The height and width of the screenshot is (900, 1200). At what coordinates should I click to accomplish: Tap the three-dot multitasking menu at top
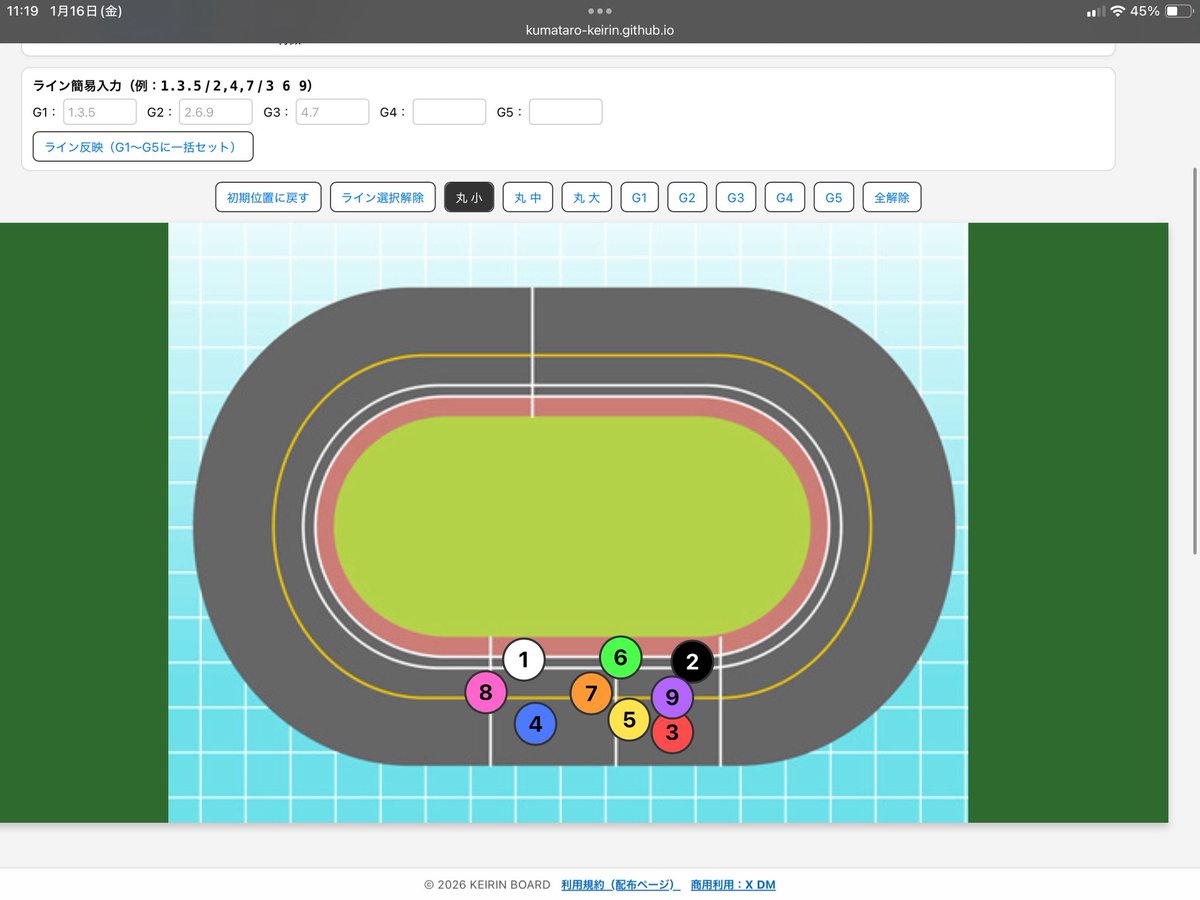click(x=600, y=11)
